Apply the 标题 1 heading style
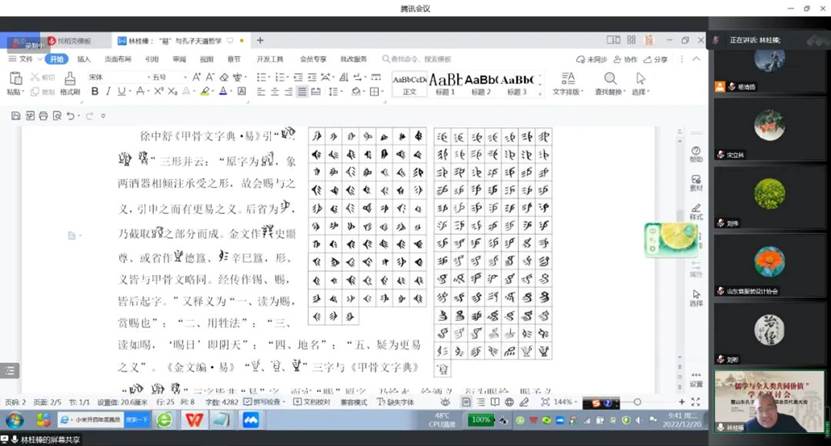The width and height of the screenshot is (831, 446). (x=445, y=80)
